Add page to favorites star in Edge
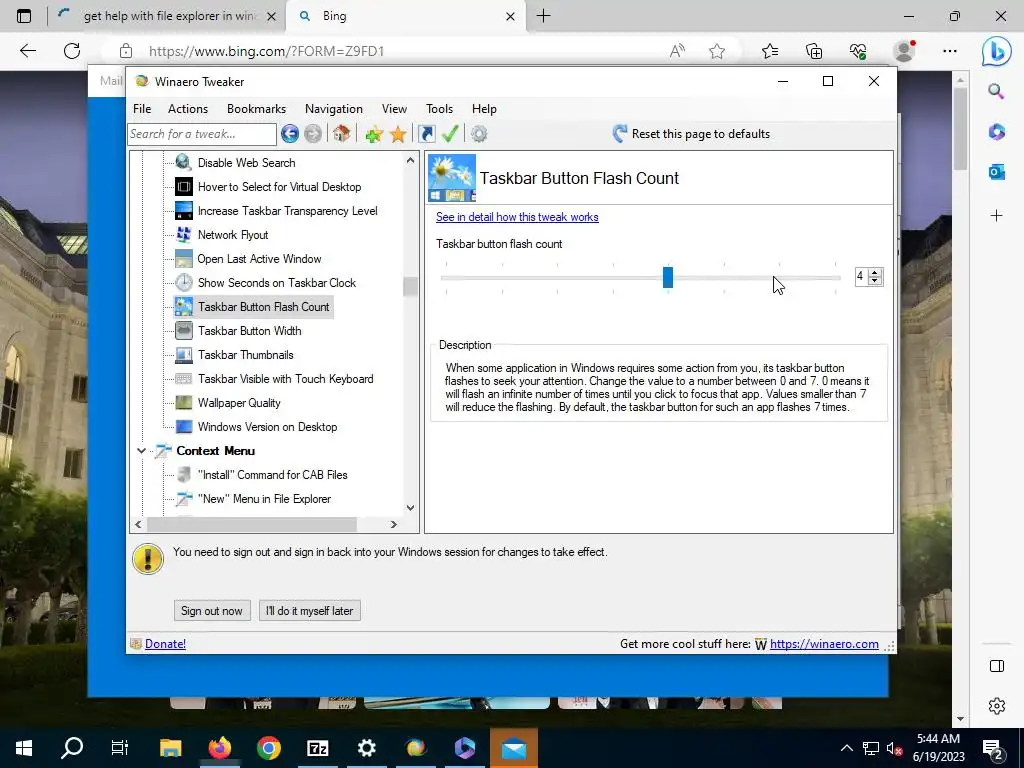The image size is (1024, 768). coord(717,51)
